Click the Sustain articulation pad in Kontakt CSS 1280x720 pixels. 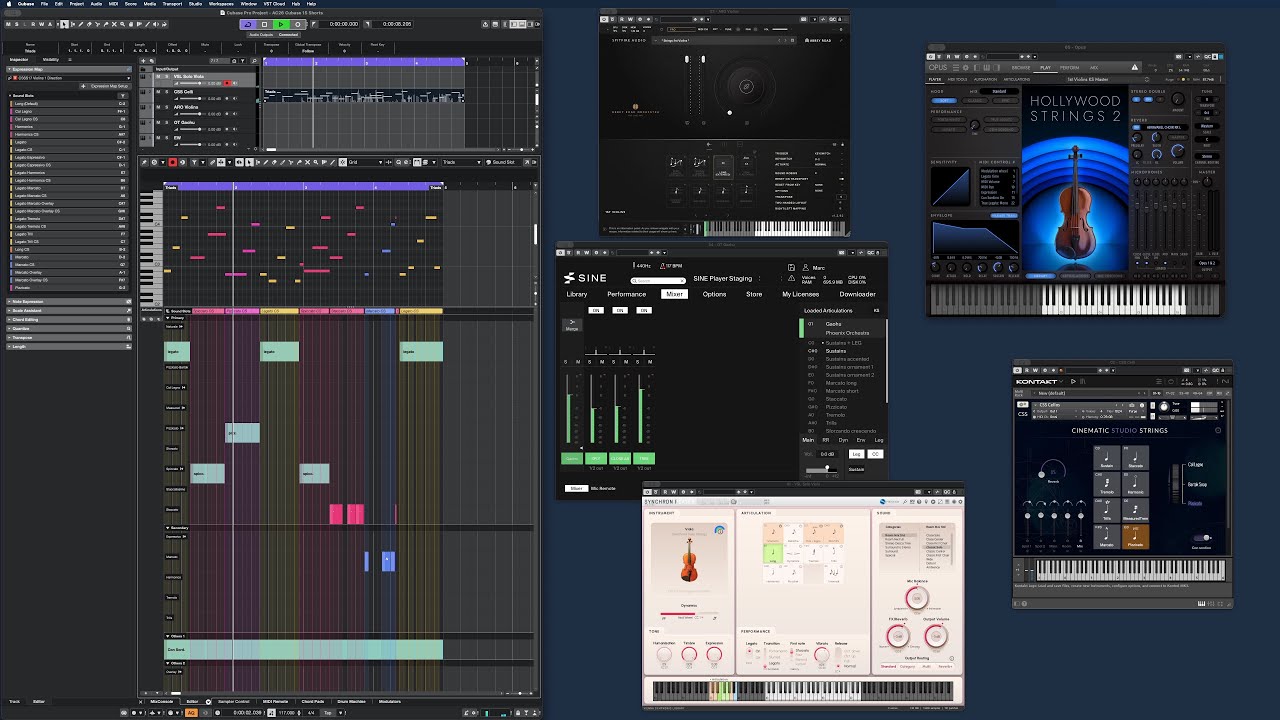(x=1107, y=458)
